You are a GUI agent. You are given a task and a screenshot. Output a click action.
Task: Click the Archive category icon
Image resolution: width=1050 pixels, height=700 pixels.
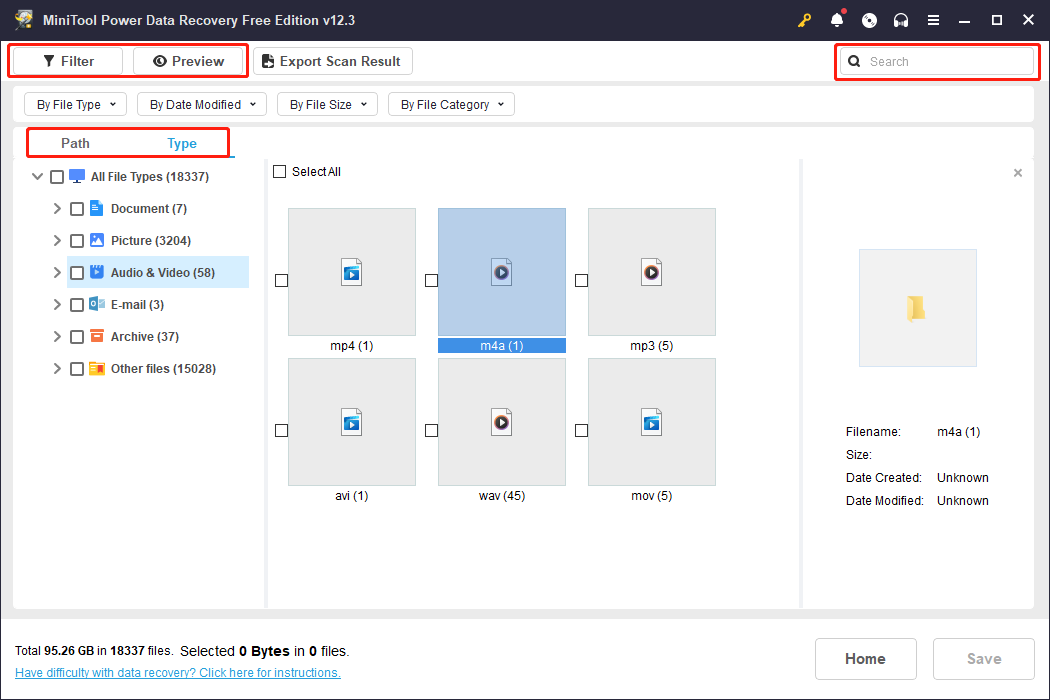coord(95,336)
